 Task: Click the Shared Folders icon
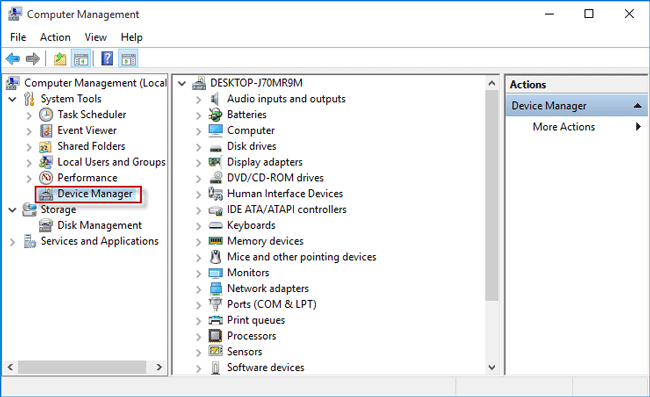[45, 147]
